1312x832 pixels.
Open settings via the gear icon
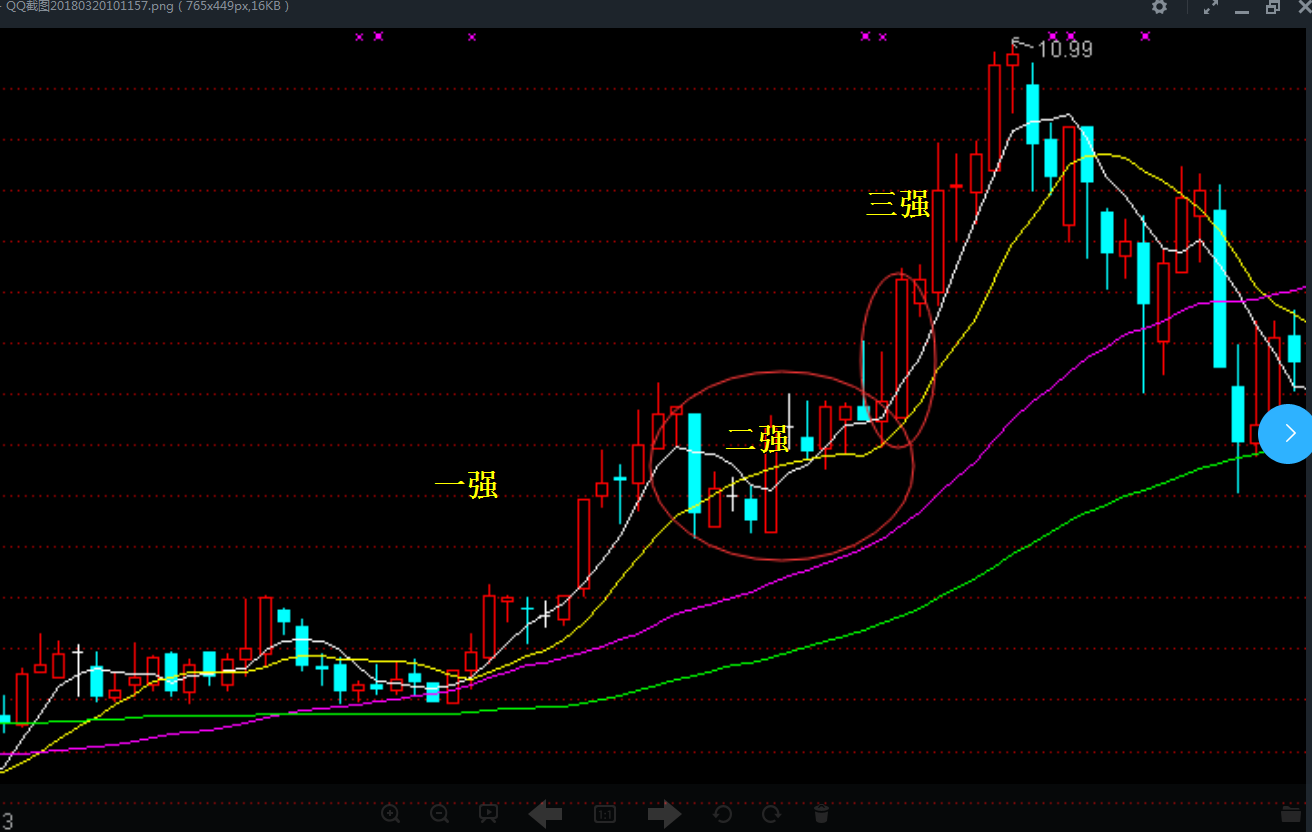pyautogui.click(x=1159, y=7)
